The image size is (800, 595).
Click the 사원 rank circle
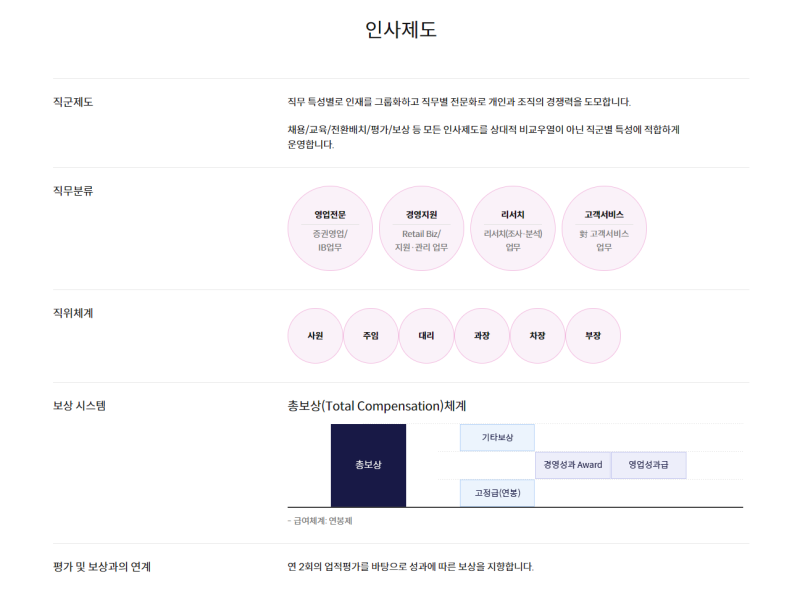coord(315,336)
